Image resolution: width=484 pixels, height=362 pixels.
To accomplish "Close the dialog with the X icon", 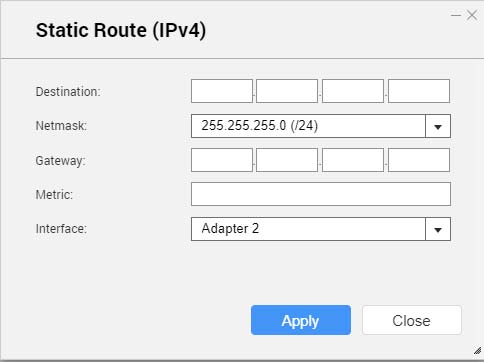I will [x=472, y=15].
